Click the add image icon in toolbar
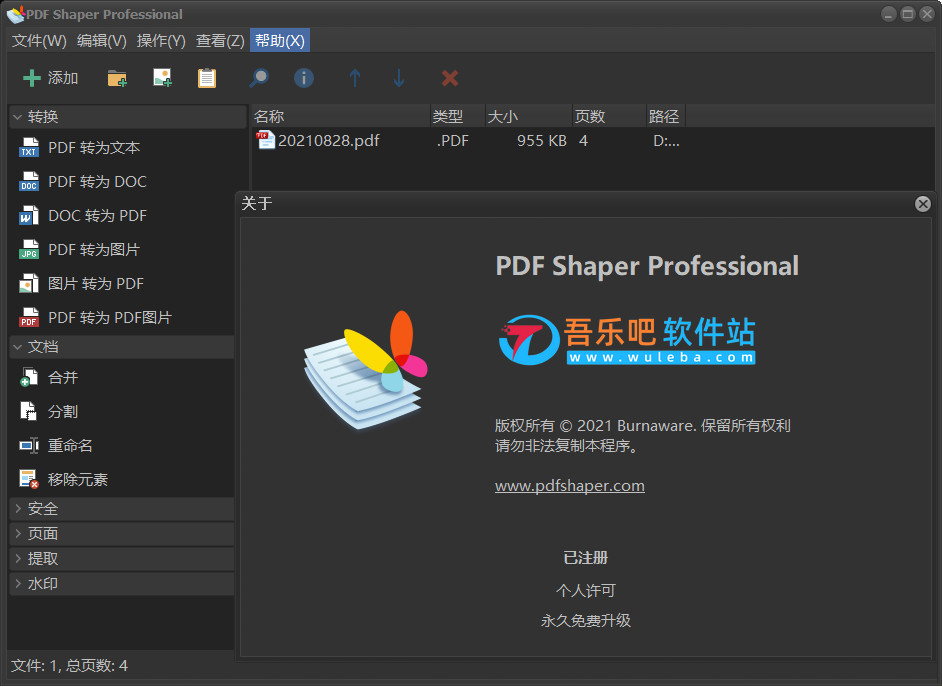 162,78
